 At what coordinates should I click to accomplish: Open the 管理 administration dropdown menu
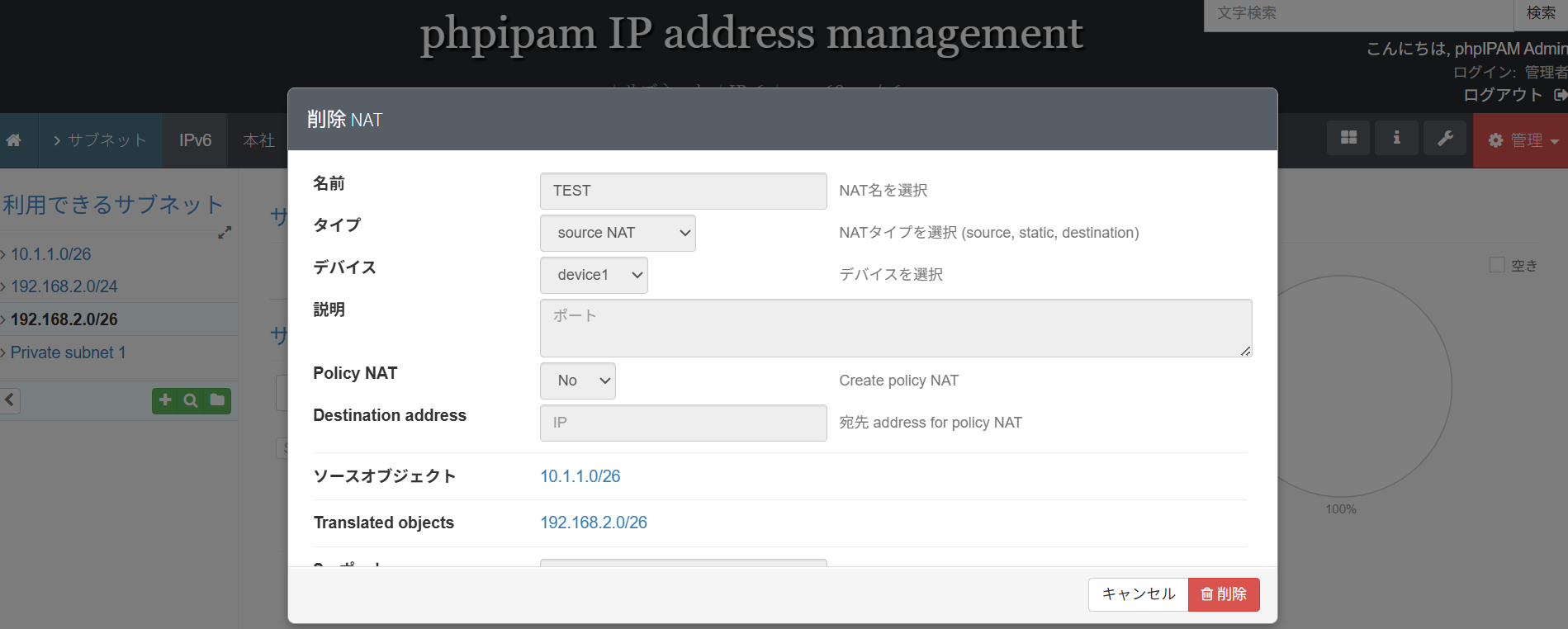pos(1522,140)
